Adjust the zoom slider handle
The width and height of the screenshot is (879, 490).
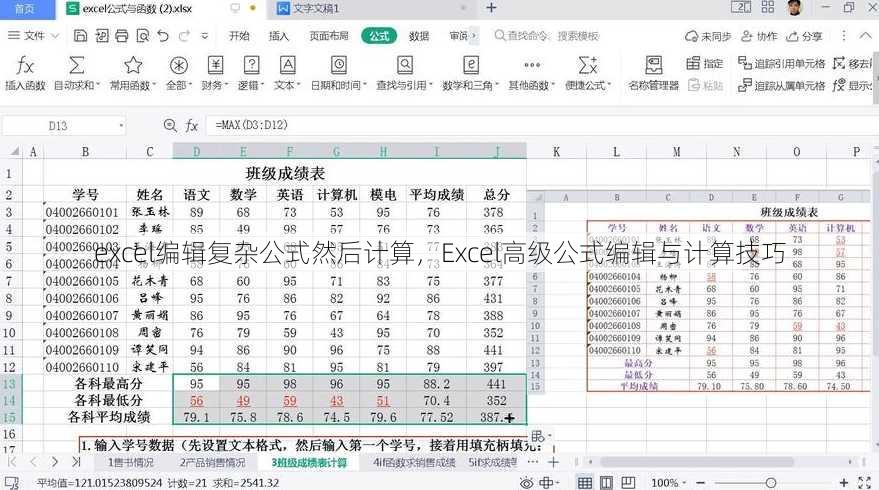click(771, 483)
